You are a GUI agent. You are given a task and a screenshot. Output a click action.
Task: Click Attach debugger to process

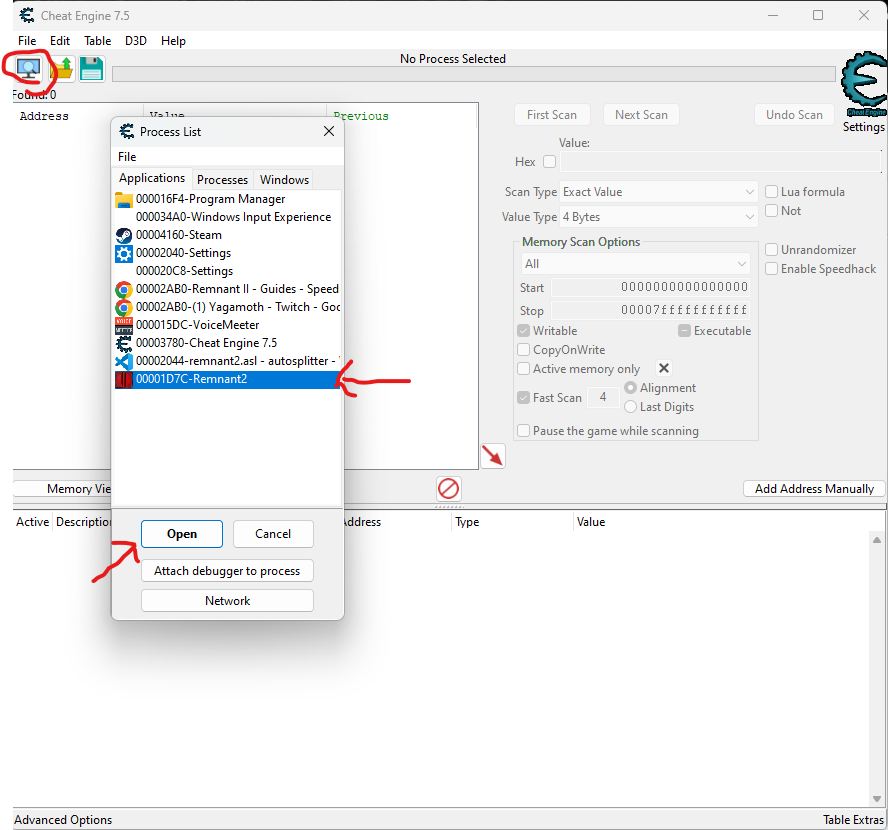pos(227,571)
